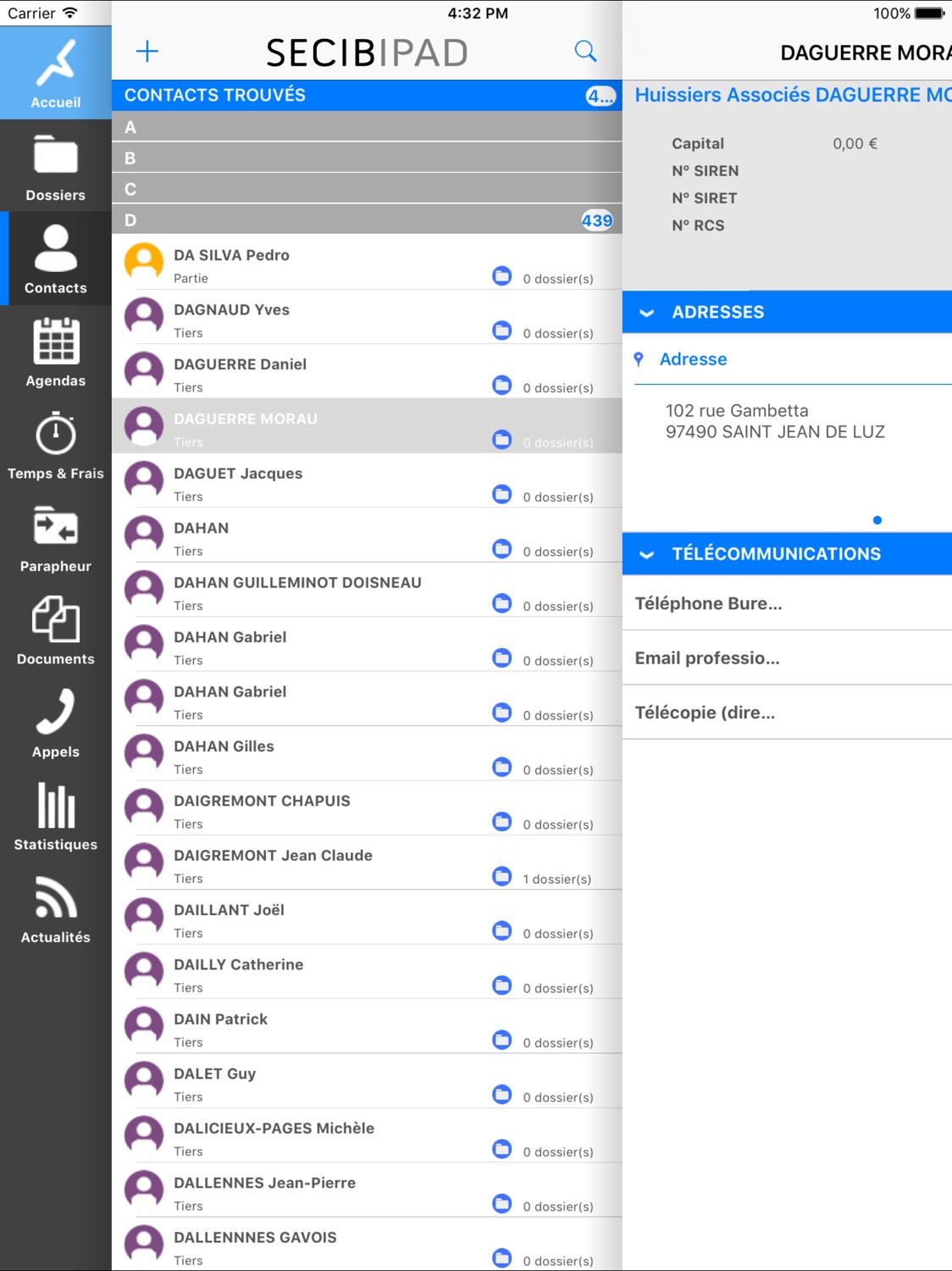Open the Temps & Frais timer section
Image resolution: width=952 pixels, height=1271 pixels.
coord(55,444)
